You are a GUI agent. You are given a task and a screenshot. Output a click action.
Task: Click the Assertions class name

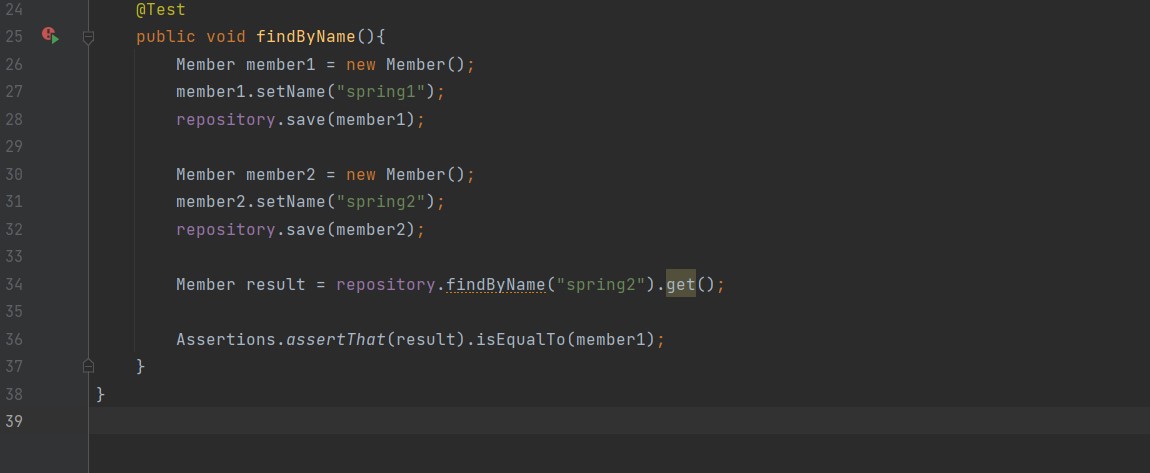click(x=226, y=340)
